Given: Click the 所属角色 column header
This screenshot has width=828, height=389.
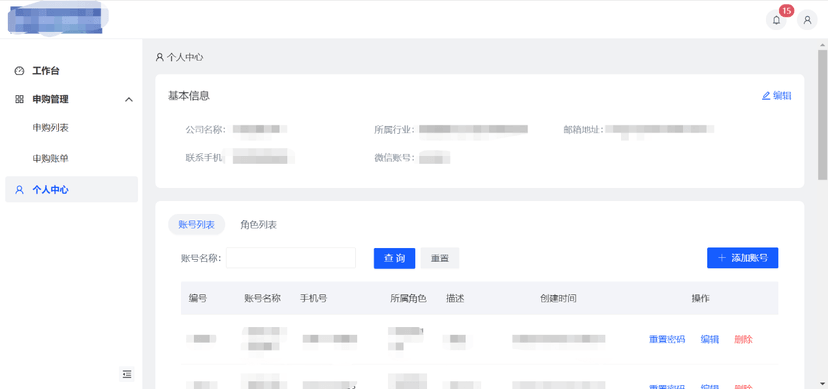Looking at the screenshot, I should pyautogui.click(x=408, y=298).
